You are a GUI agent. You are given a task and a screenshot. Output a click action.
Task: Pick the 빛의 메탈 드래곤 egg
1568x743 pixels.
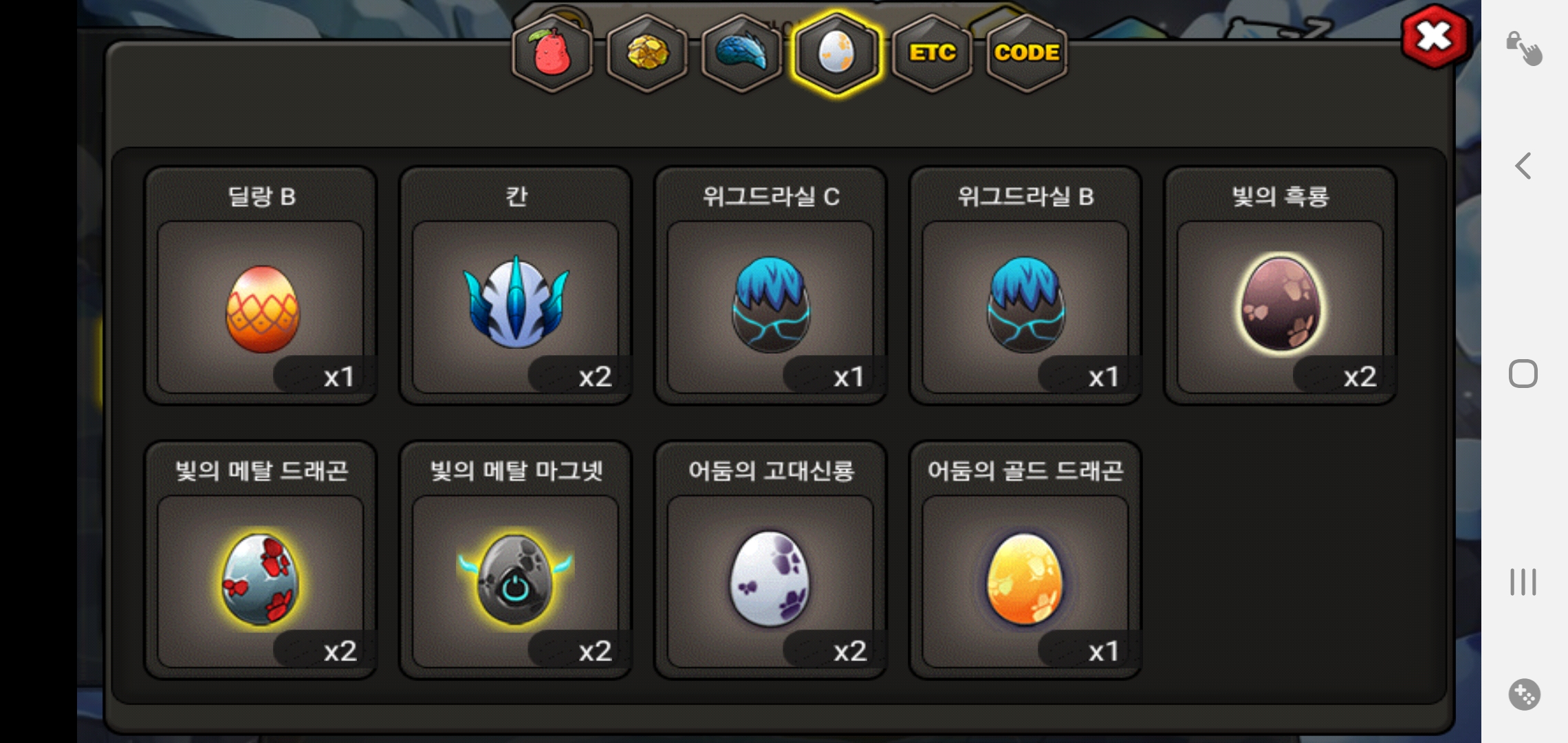tap(261, 560)
